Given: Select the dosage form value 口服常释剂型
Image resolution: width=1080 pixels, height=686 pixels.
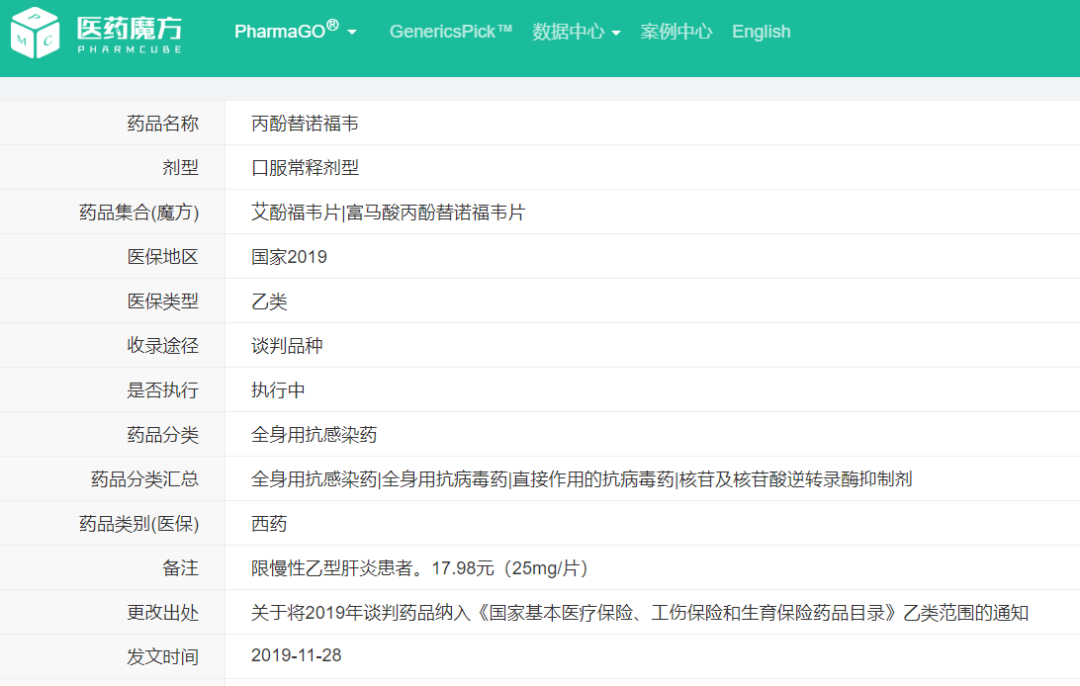Looking at the screenshot, I should pyautogui.click(x=305, y=168).
